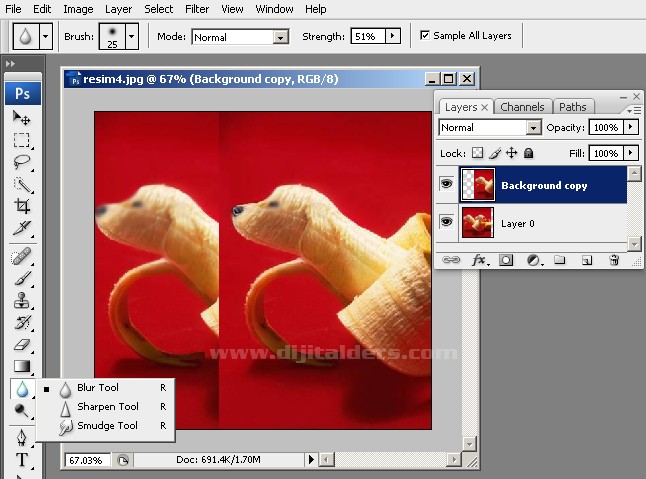
Task: Open the Window menu
Action: click(274, 9)
